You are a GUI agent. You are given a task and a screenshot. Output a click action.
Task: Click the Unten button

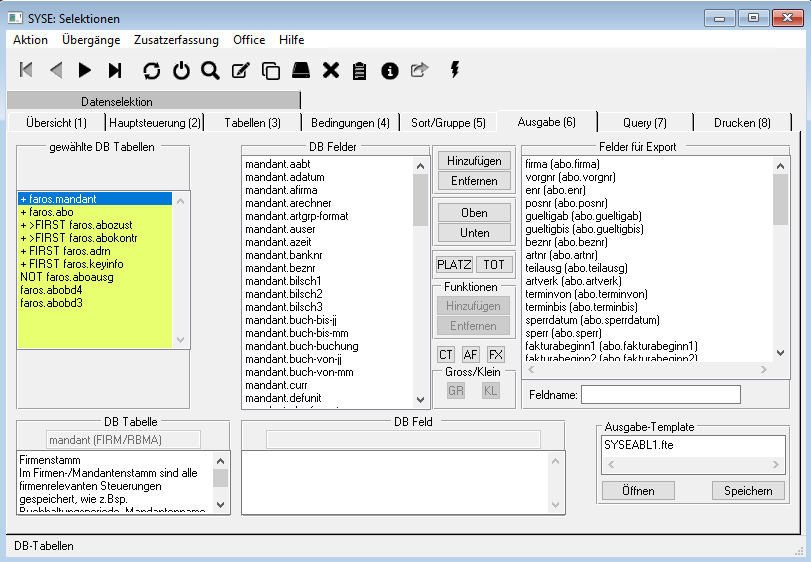coord(474,233)
